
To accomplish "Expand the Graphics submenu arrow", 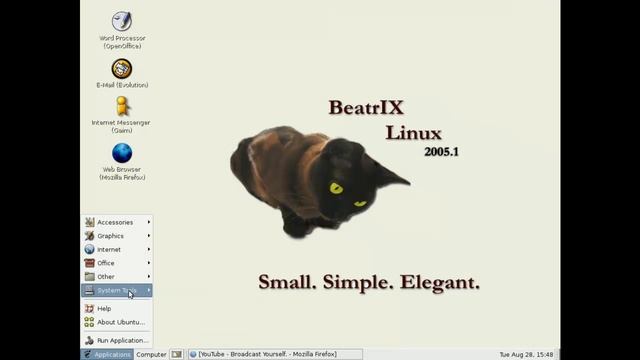I will [149, 236].
